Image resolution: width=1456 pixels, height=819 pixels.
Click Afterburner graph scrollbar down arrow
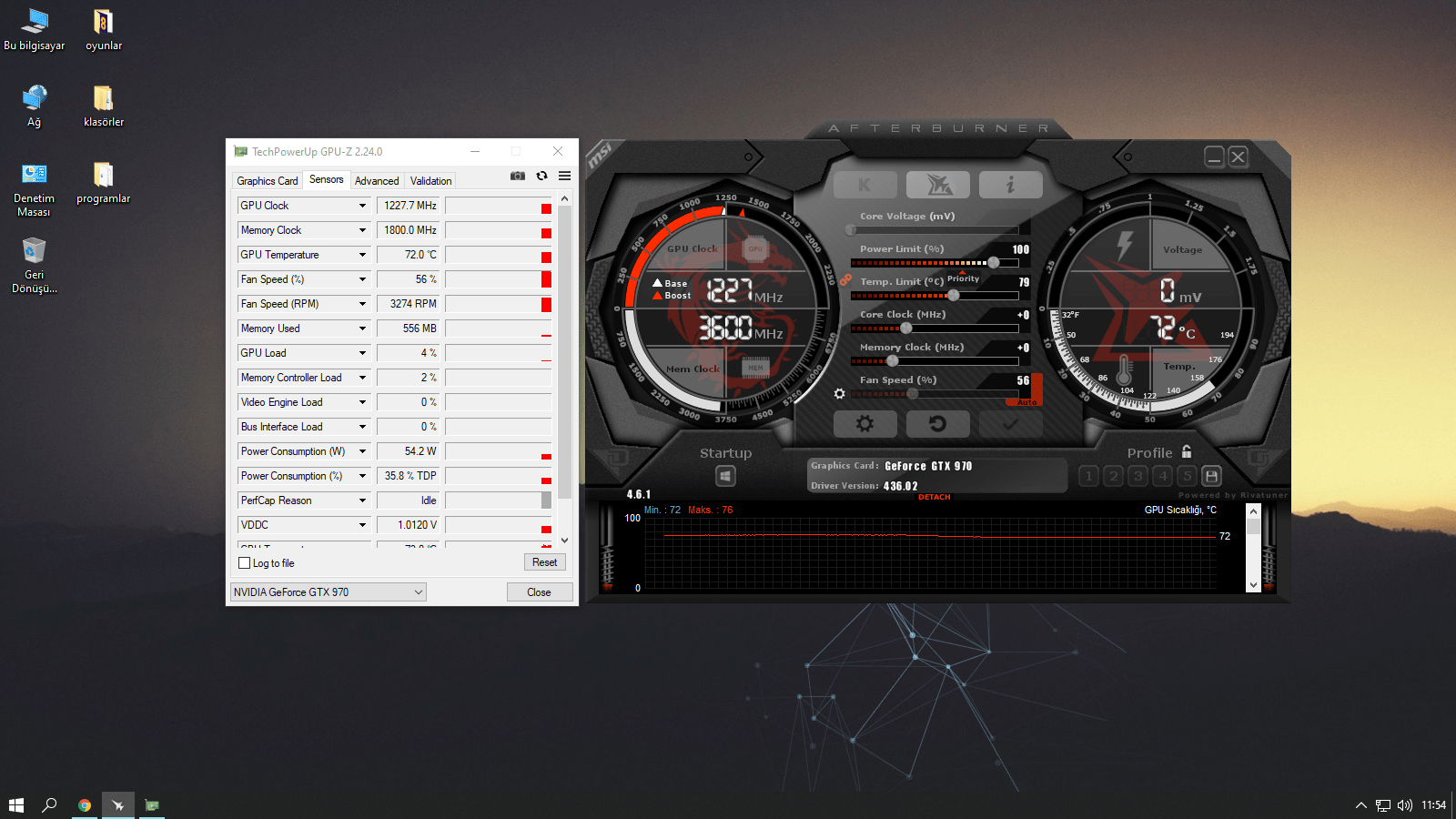(x=1254, y=585)
